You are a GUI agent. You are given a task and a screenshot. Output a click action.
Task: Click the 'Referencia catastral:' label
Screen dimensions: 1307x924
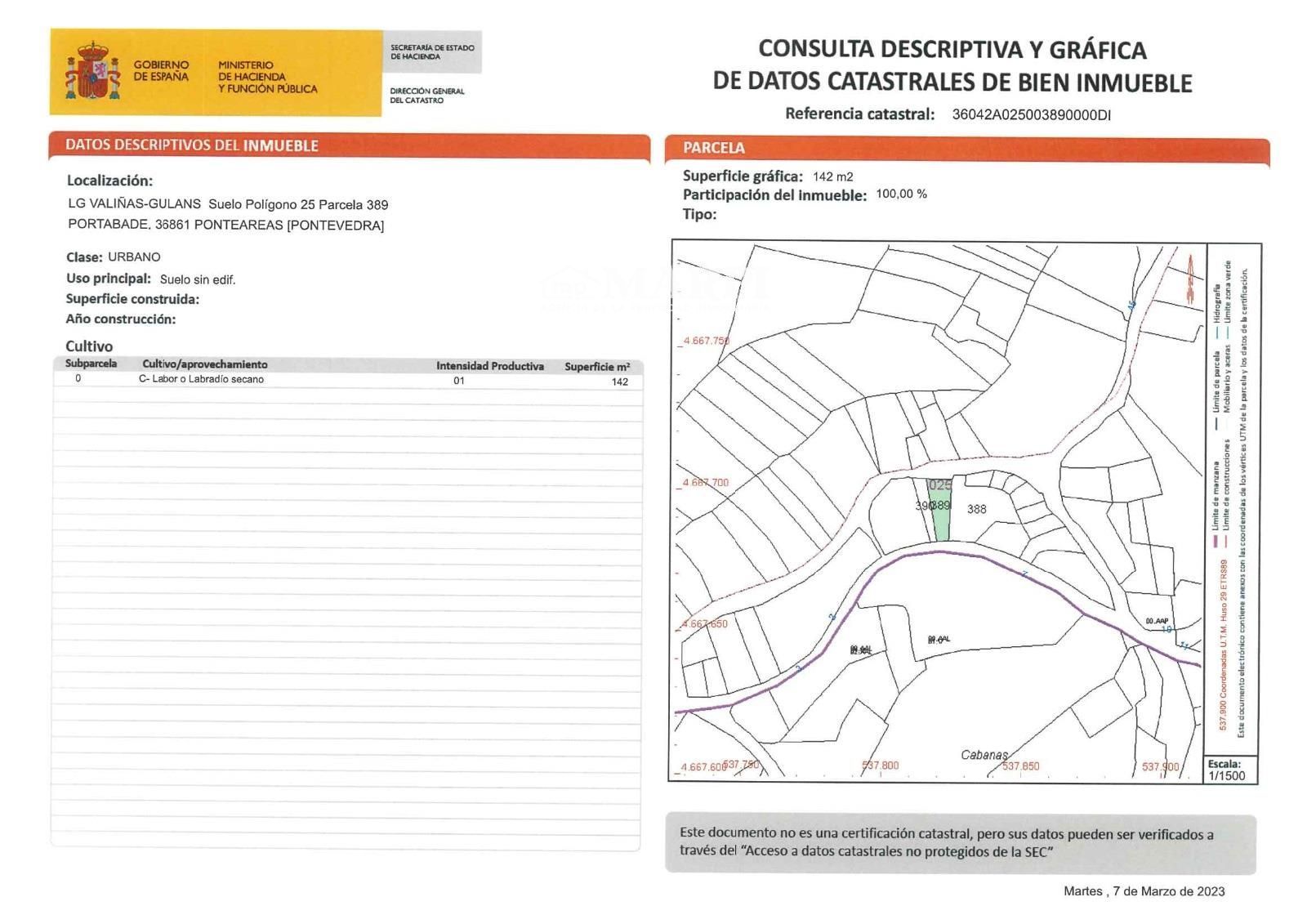[x=859, y=114]
